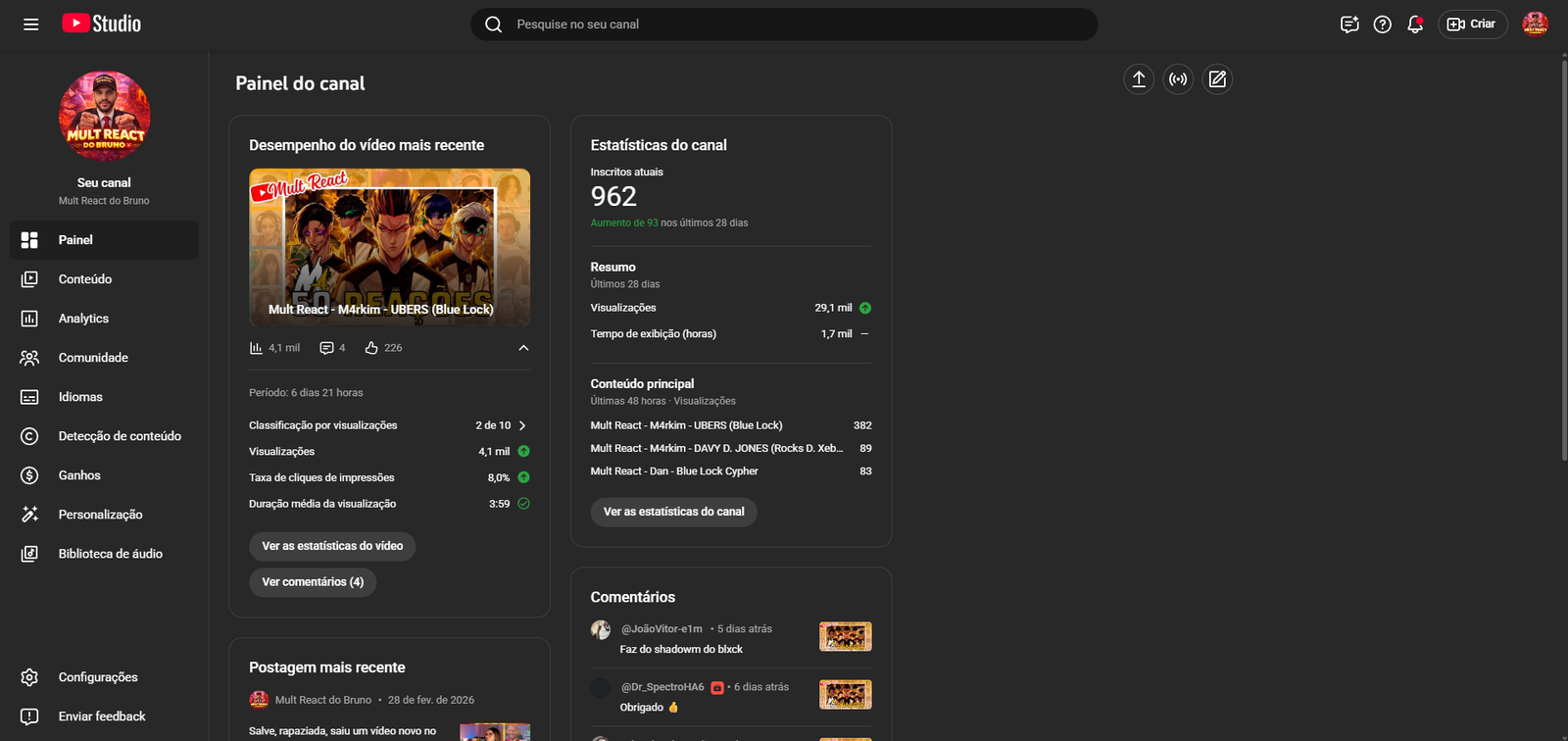Viewport: 1568px width, 741px height.
Task: Click the send feedback speech bubble icon in top bar
Action: (x=1349, y=25)
